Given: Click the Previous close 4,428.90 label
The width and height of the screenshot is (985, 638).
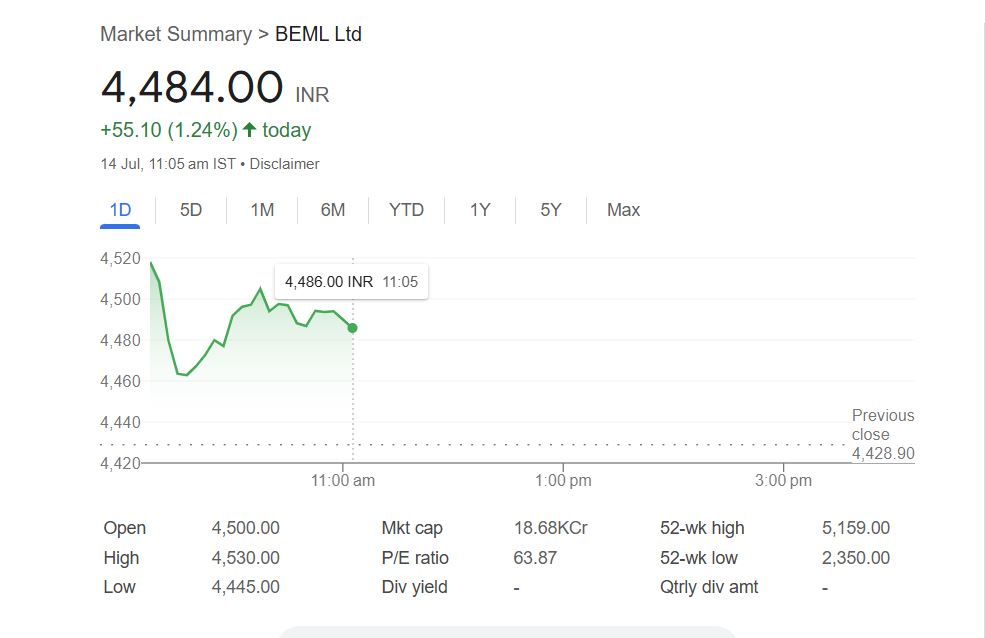Looking at the screenshot, I should click(x=882, y=435).
